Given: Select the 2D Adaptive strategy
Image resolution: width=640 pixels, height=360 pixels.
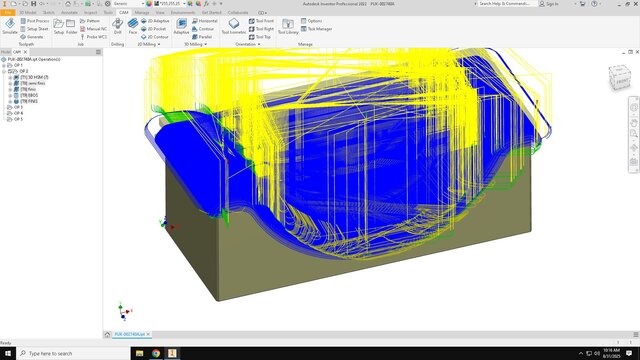Looking at the screenshot, I should 155,21.
